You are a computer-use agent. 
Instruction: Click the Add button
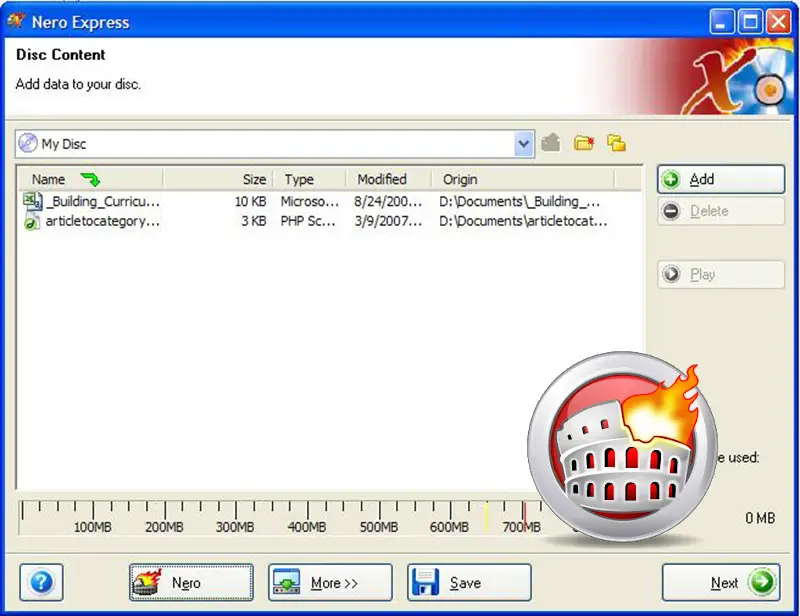tap(720, 179)
